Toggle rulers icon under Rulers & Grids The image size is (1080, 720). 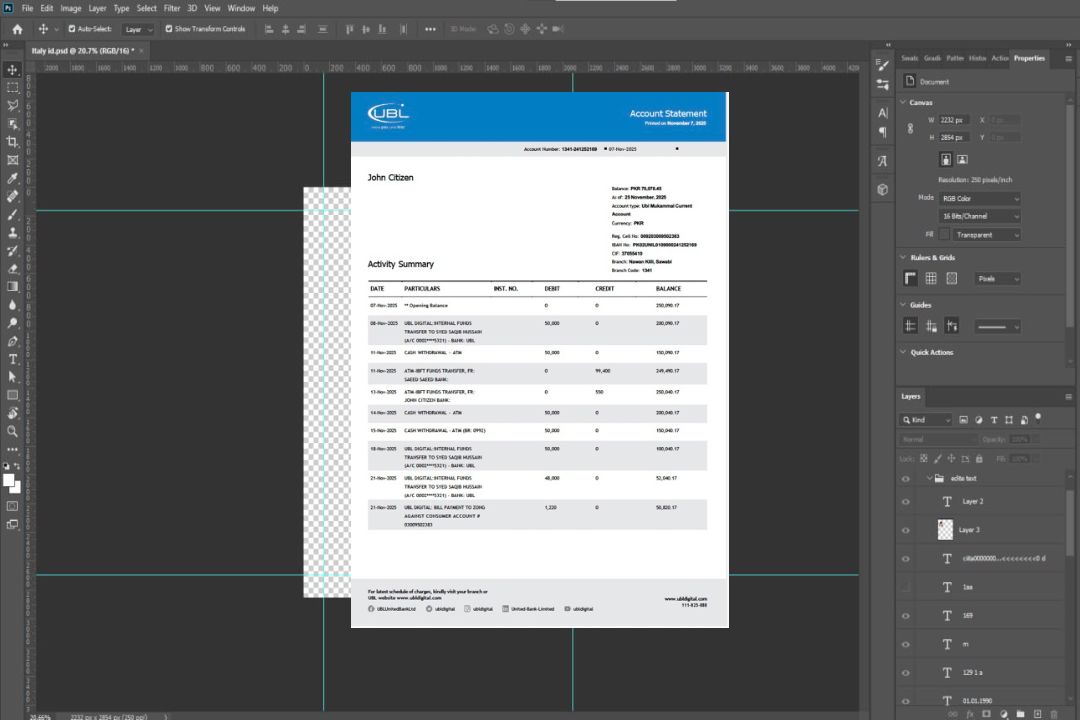tap(911, 278)
